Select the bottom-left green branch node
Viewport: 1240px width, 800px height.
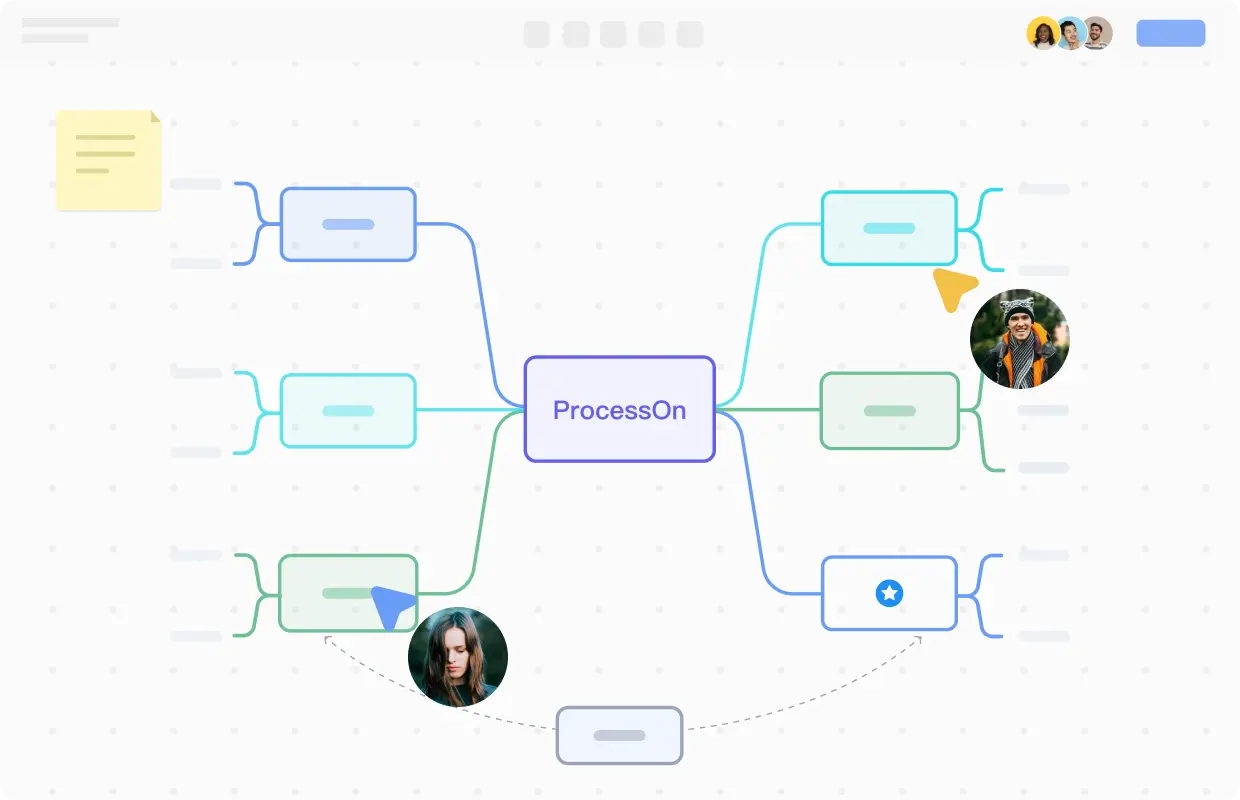pyautogui.click(x=330, y=592)
